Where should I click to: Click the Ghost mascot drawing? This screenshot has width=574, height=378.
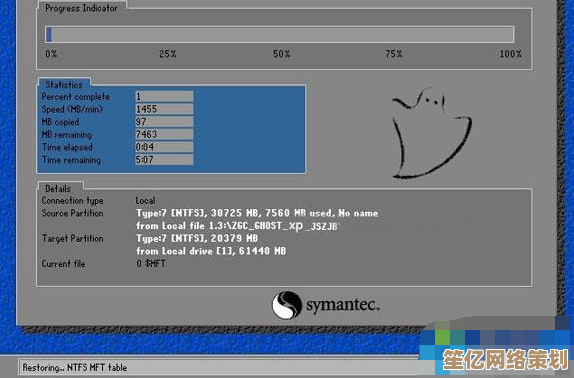tap(432, 134)
